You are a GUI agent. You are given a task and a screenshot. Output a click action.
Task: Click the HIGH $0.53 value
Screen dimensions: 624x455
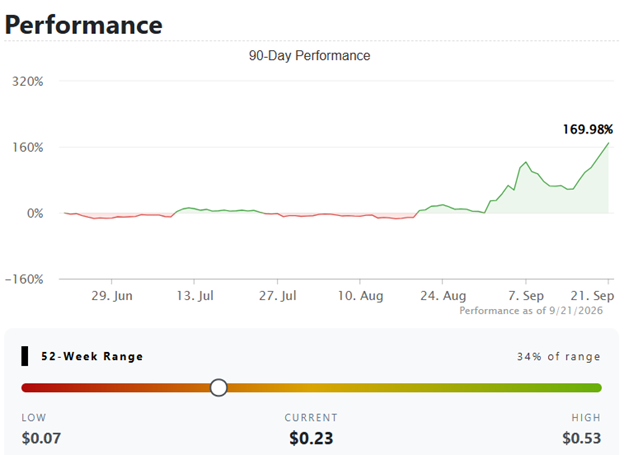coord(581,438)
